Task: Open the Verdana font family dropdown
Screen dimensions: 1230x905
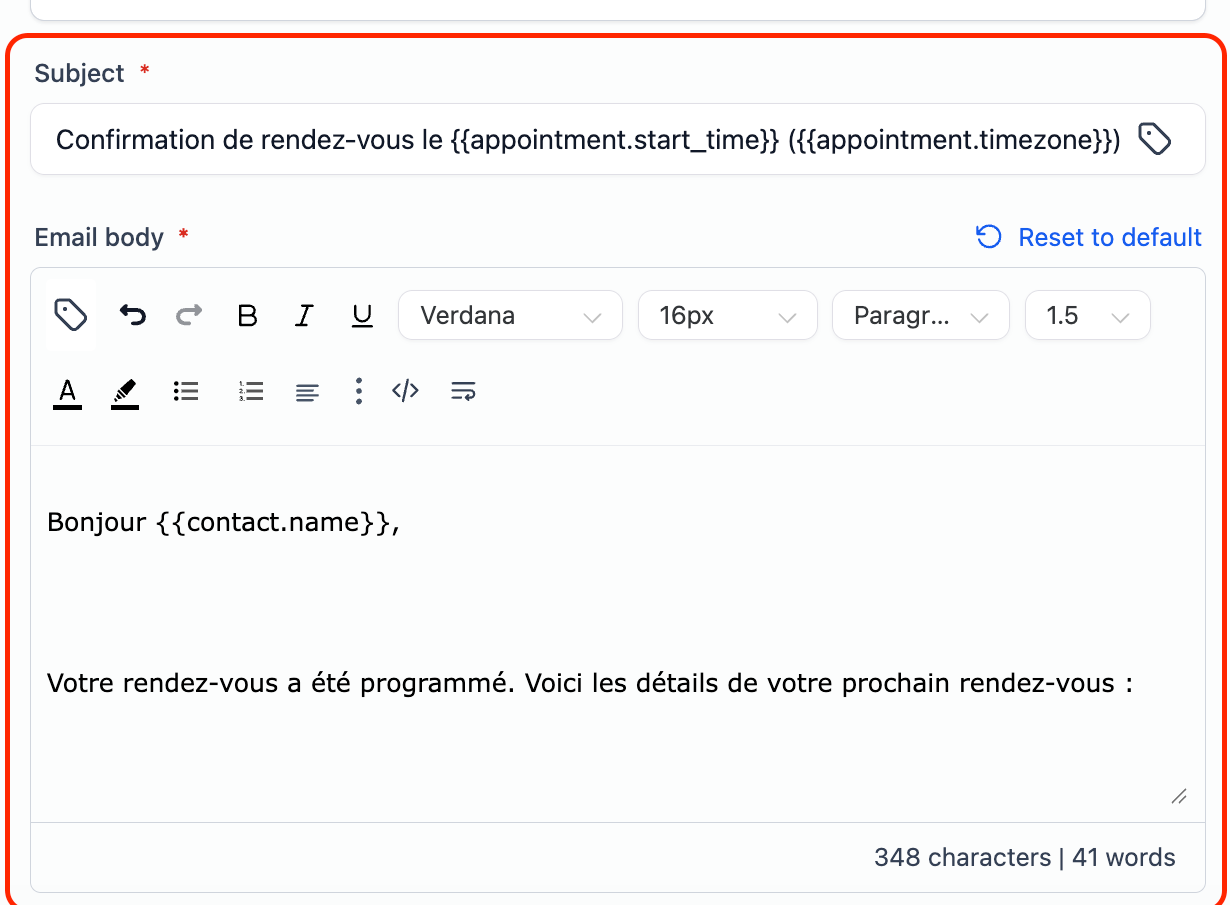Action: click(511, 316)
